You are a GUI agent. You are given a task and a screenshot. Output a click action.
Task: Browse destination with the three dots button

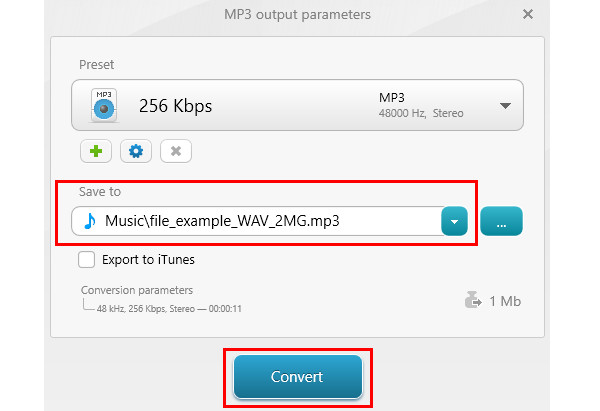tap(501, 221)
